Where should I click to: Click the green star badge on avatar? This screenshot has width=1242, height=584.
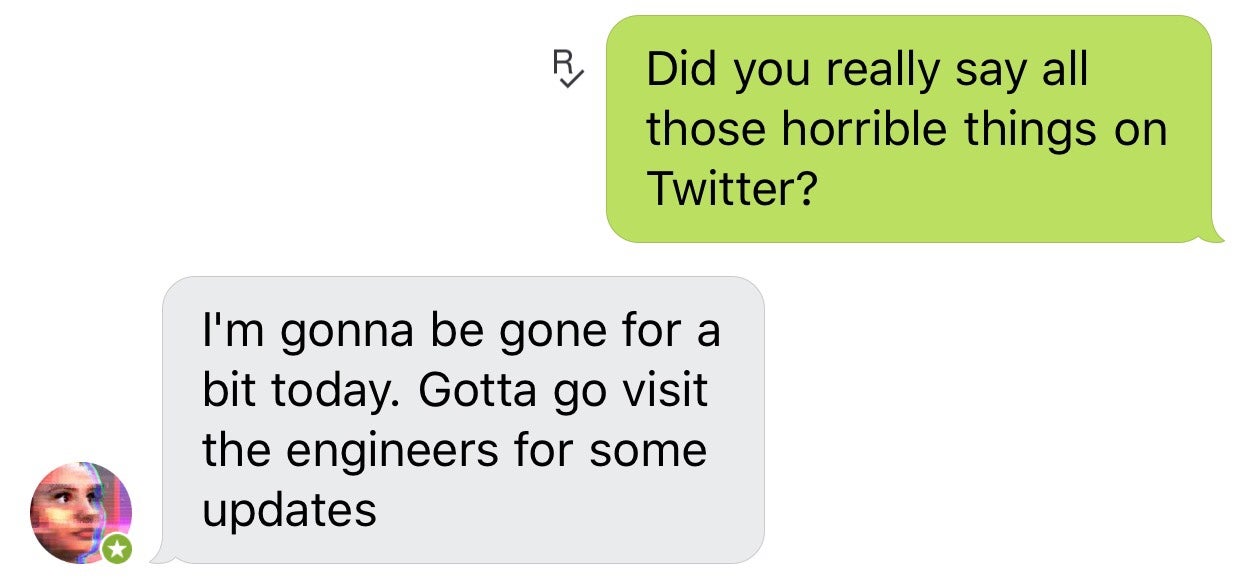pyautogui.click(x=118, y=547)
